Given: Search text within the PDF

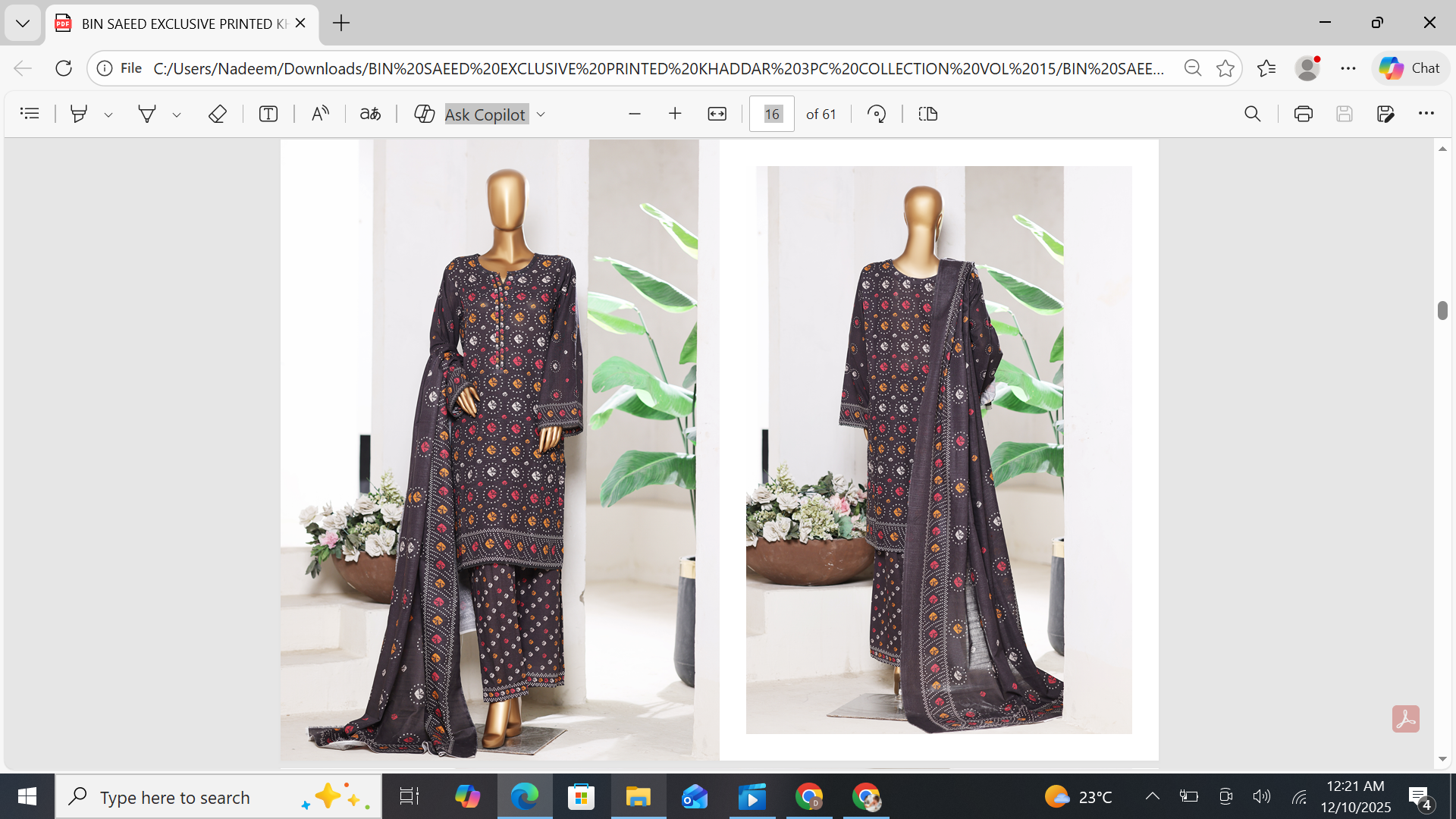Looking at the screenshot, I should (1252, 114).
